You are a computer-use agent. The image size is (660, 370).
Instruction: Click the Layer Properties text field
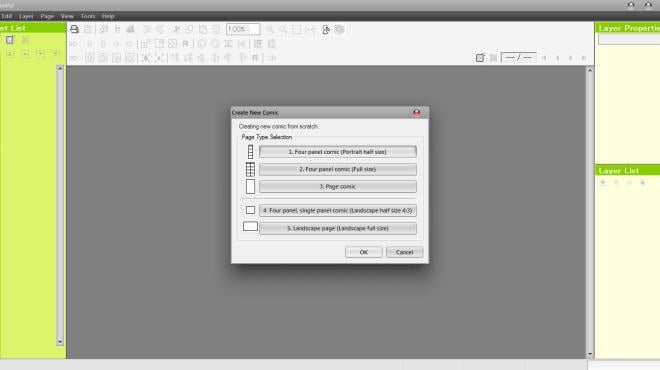629,39
